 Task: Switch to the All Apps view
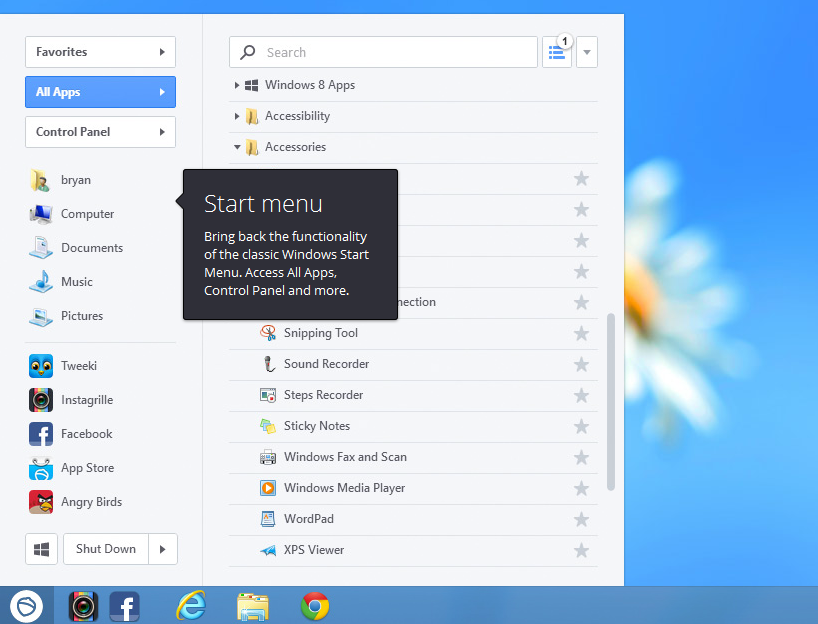point(100,91)
